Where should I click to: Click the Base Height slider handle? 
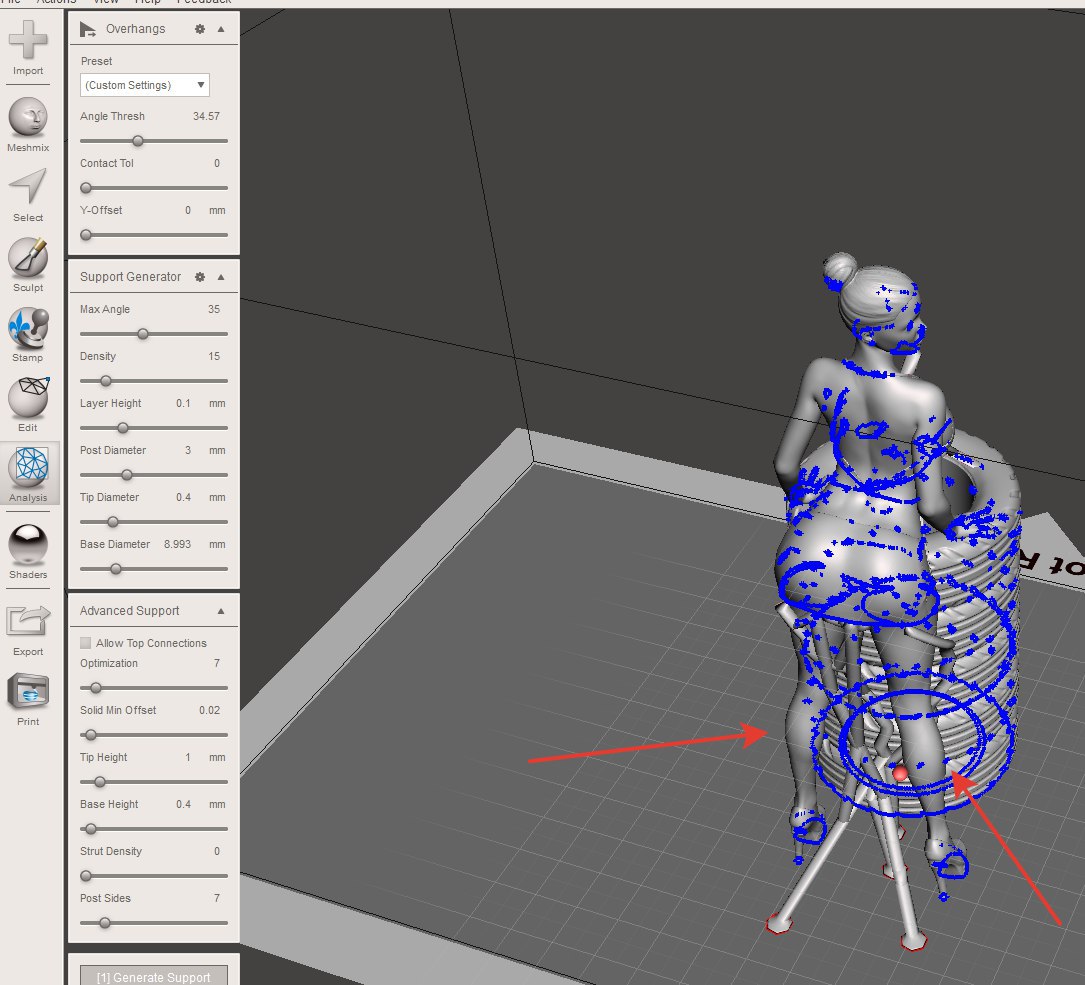(91, 830)
